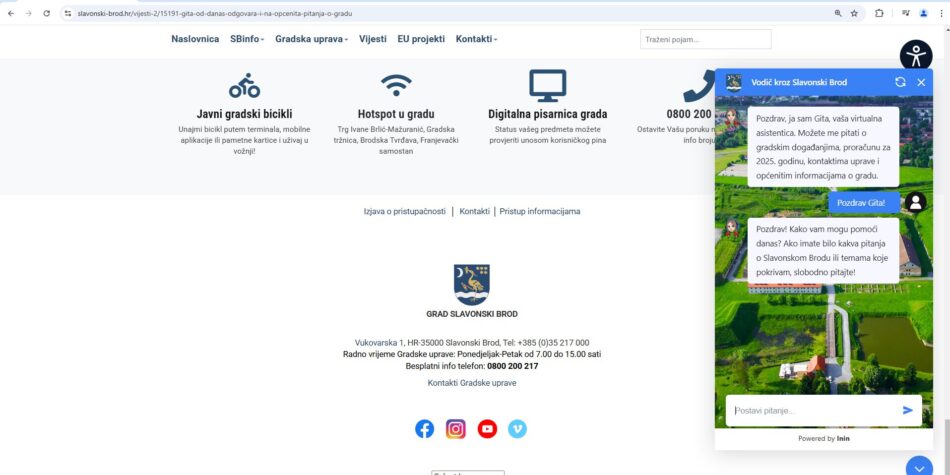Viewport: 950px width, 475px height.
Task: Collapse chat with blue chevron button
Action: [918, 467]
